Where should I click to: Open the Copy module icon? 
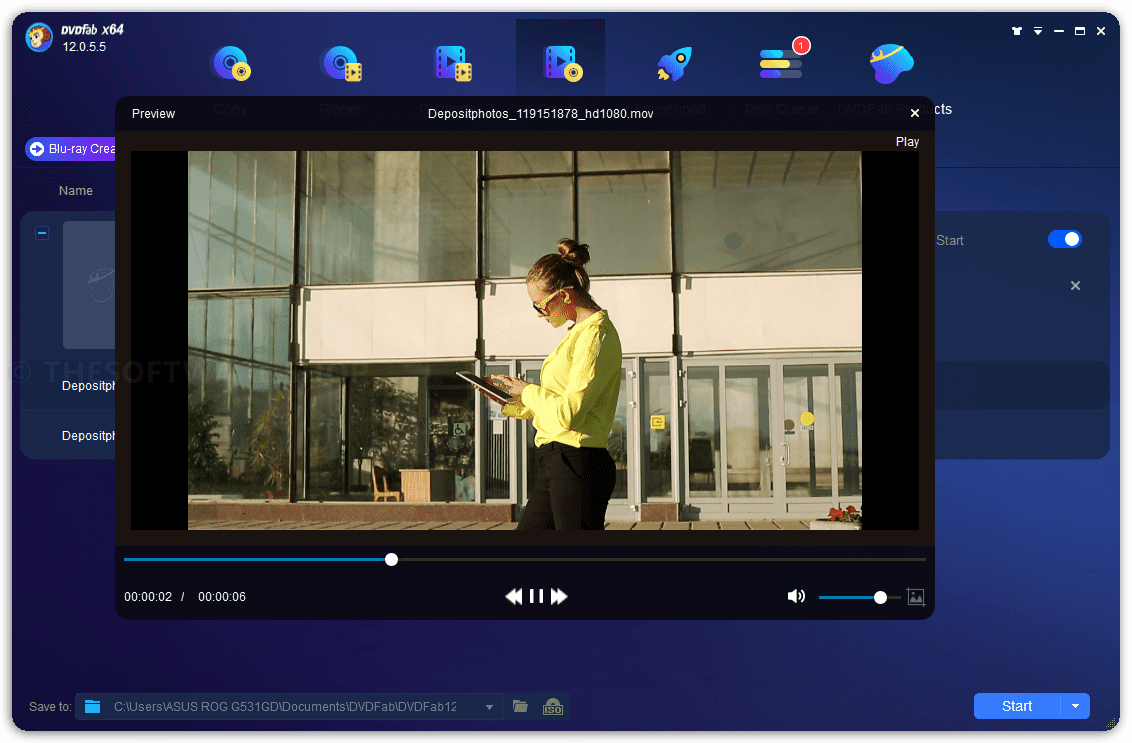[231, 64]
